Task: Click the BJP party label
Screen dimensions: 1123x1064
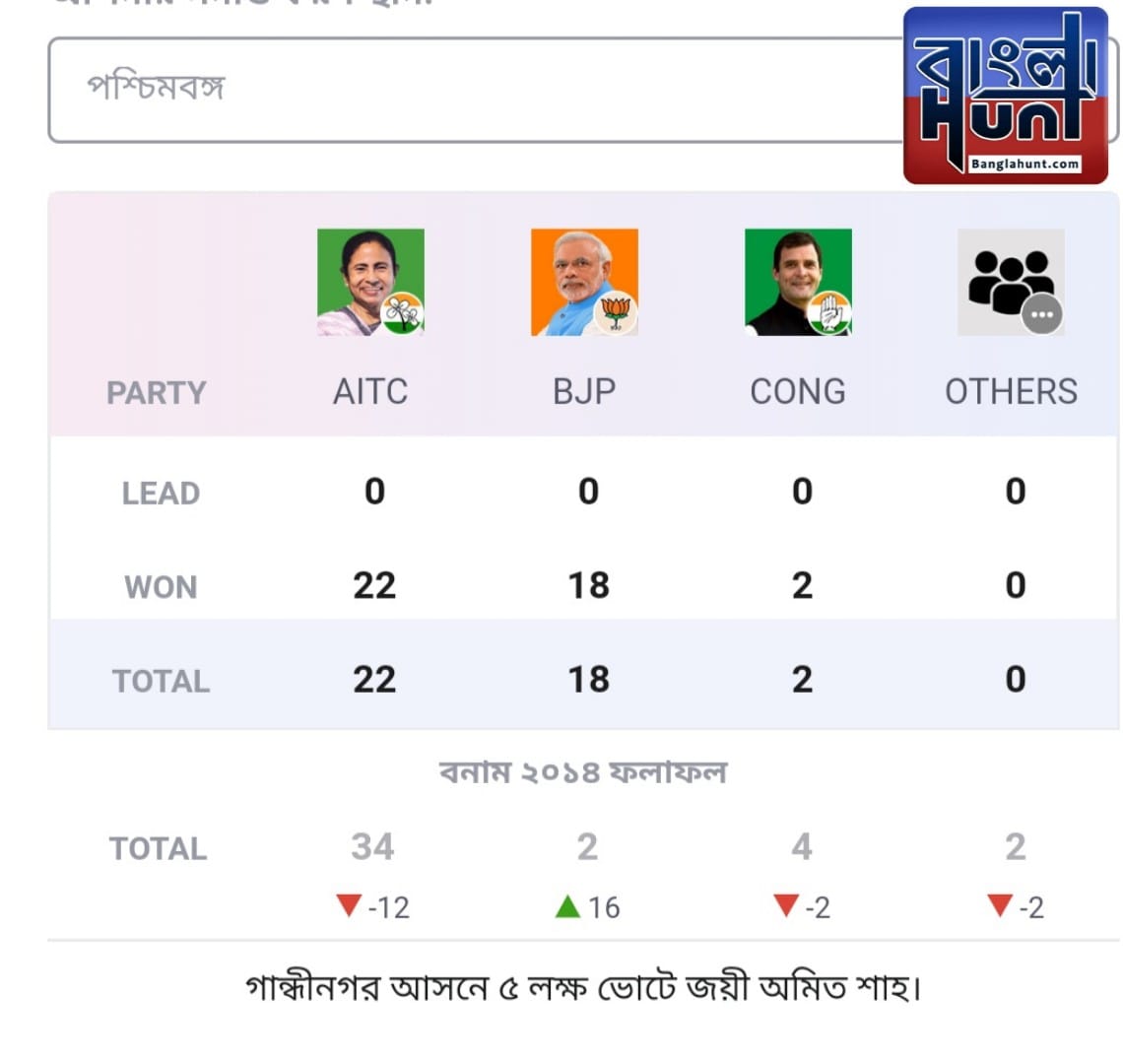Action: pyautogui.click(x=584, y=392)
